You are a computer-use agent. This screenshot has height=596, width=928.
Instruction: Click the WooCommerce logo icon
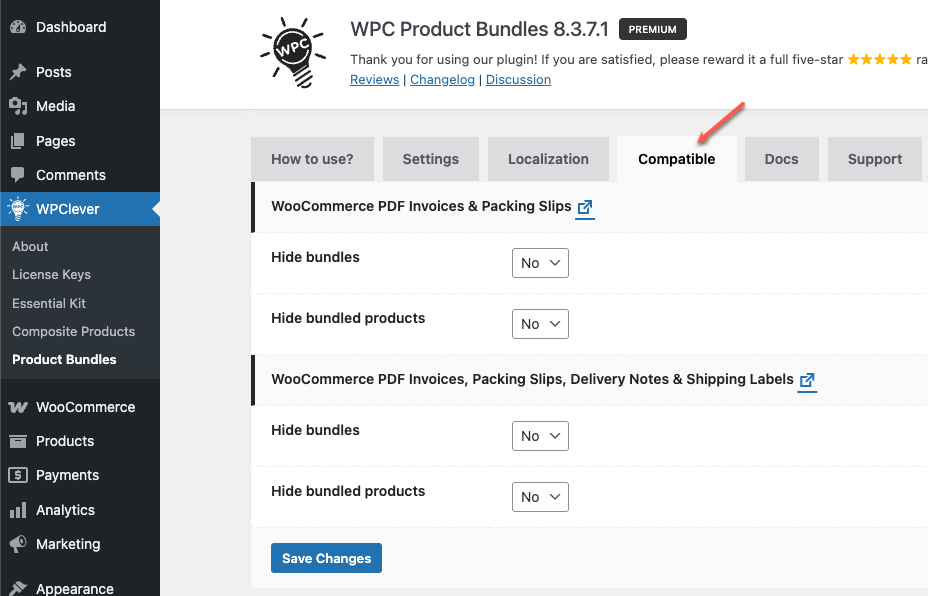click(18, 407)
